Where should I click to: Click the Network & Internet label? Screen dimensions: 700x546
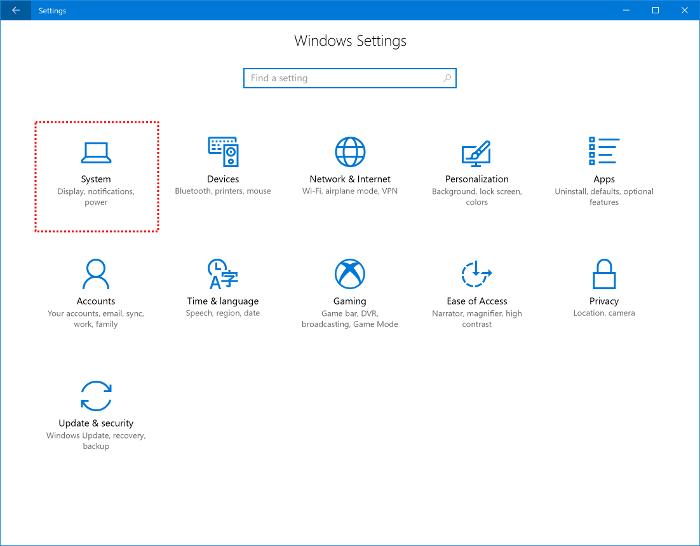point(350,179)
